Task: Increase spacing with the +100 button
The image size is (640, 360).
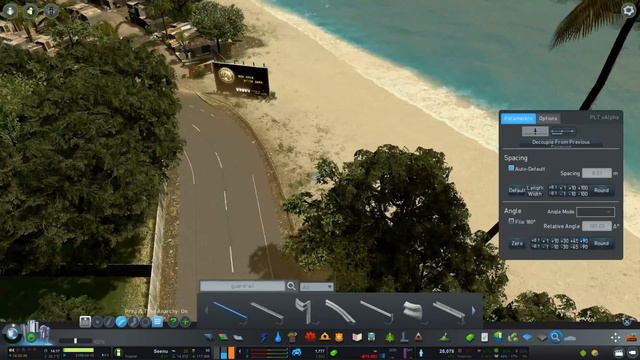Action: coord(583,188)
